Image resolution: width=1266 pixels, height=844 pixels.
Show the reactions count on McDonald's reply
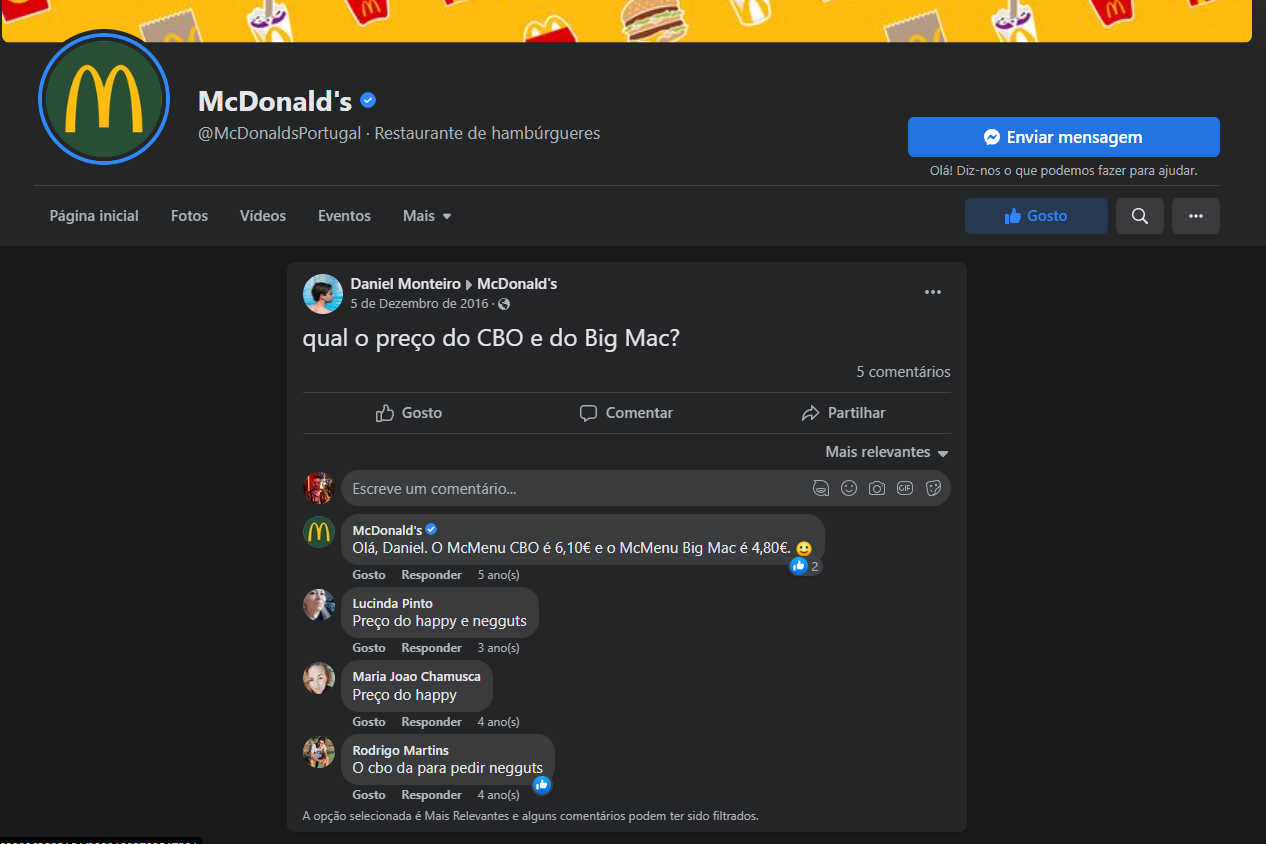(x=806, y=566)
